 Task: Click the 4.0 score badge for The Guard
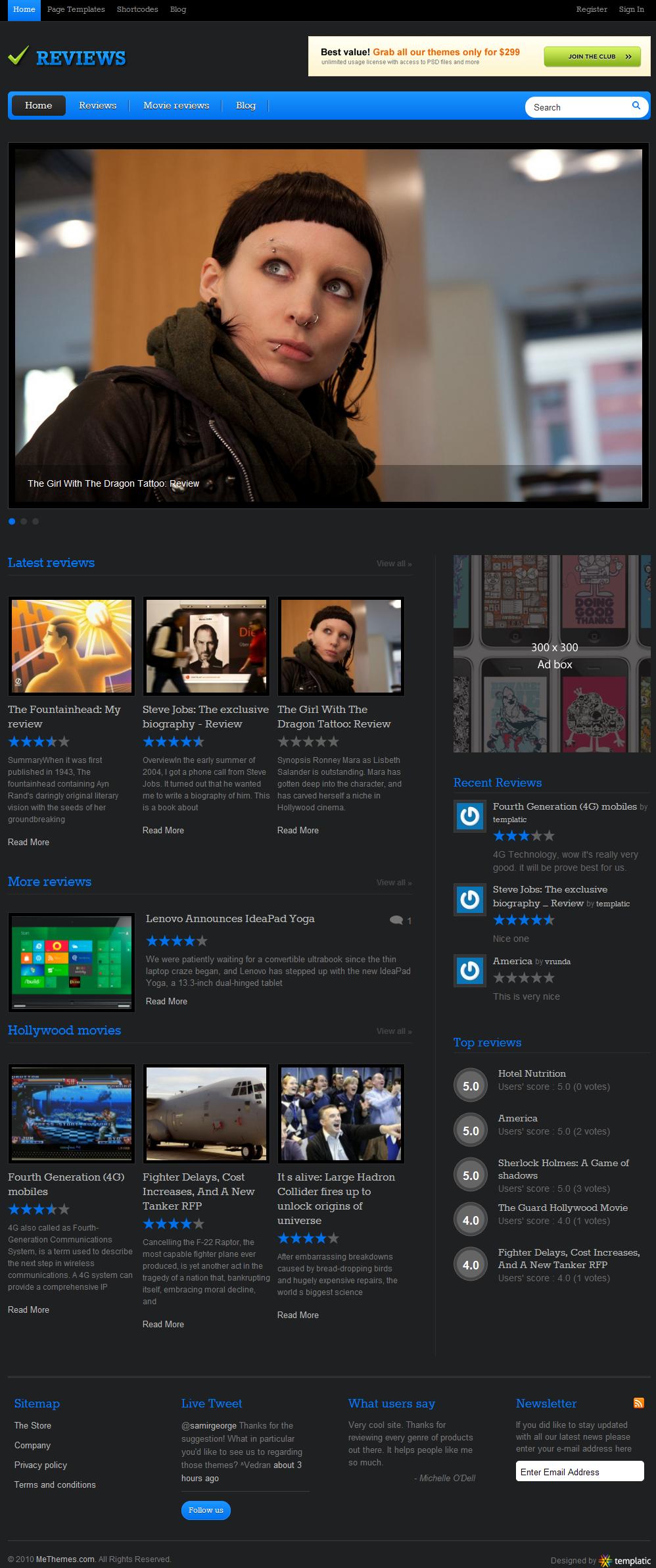click(471, 1220)
